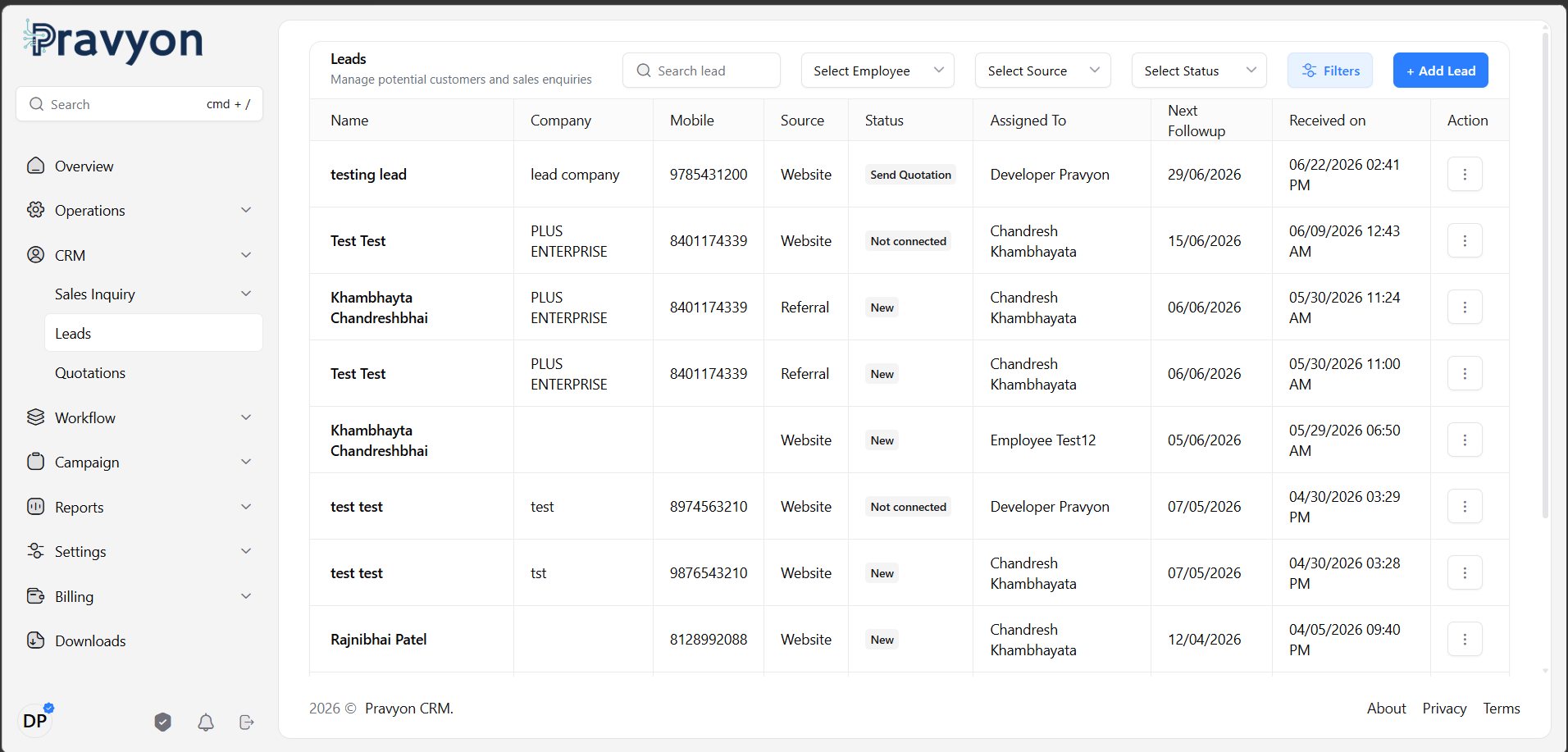Click the CRM user-circle icon

point(35,255)
